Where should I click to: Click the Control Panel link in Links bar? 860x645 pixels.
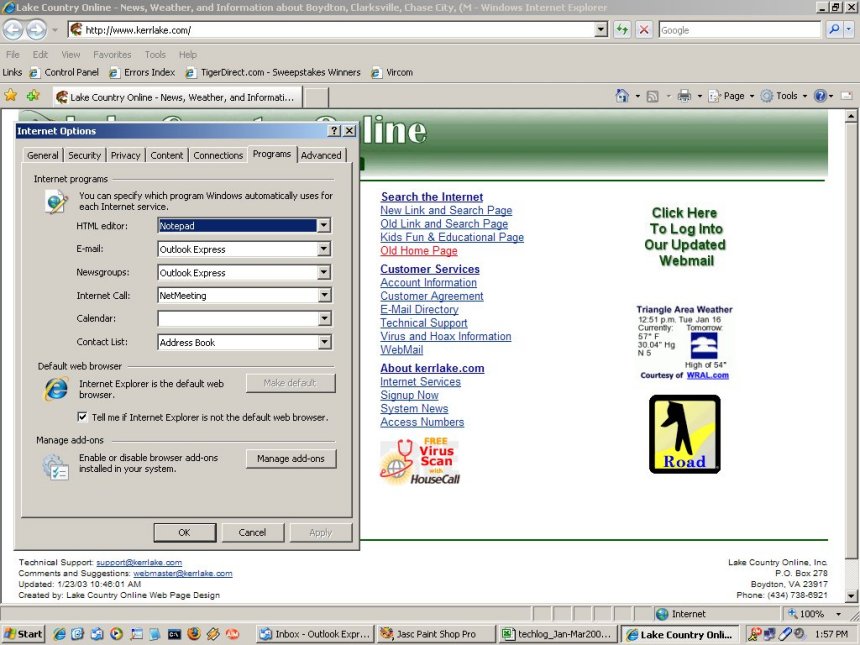65,72
